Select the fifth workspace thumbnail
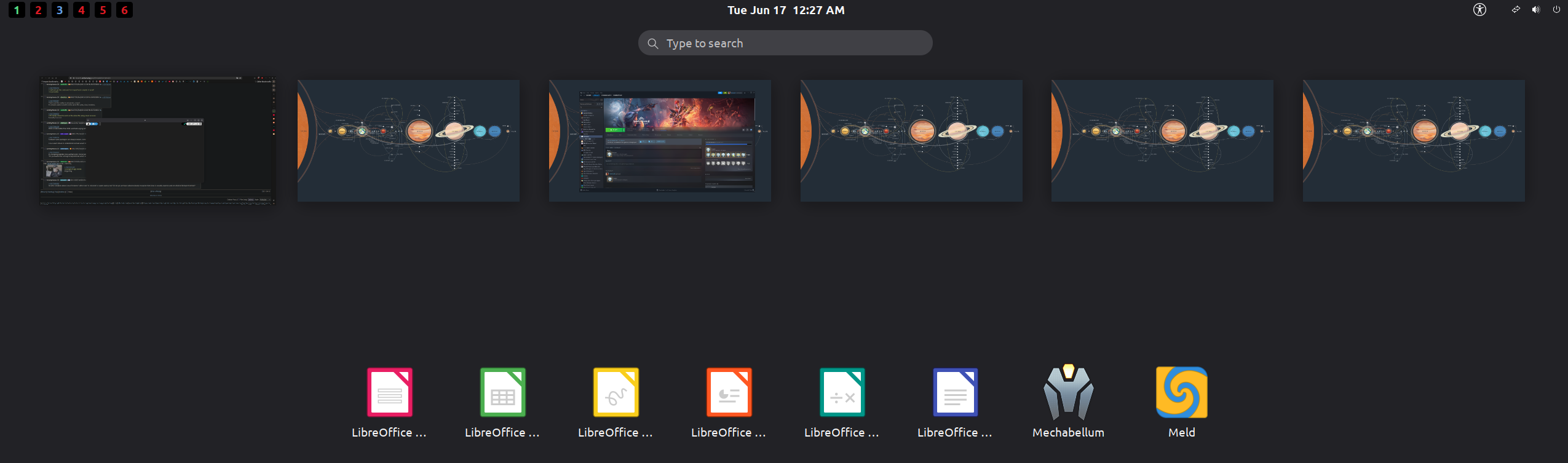Image resolution: width=1568 pixels, height=463 pixels. 1162,141
